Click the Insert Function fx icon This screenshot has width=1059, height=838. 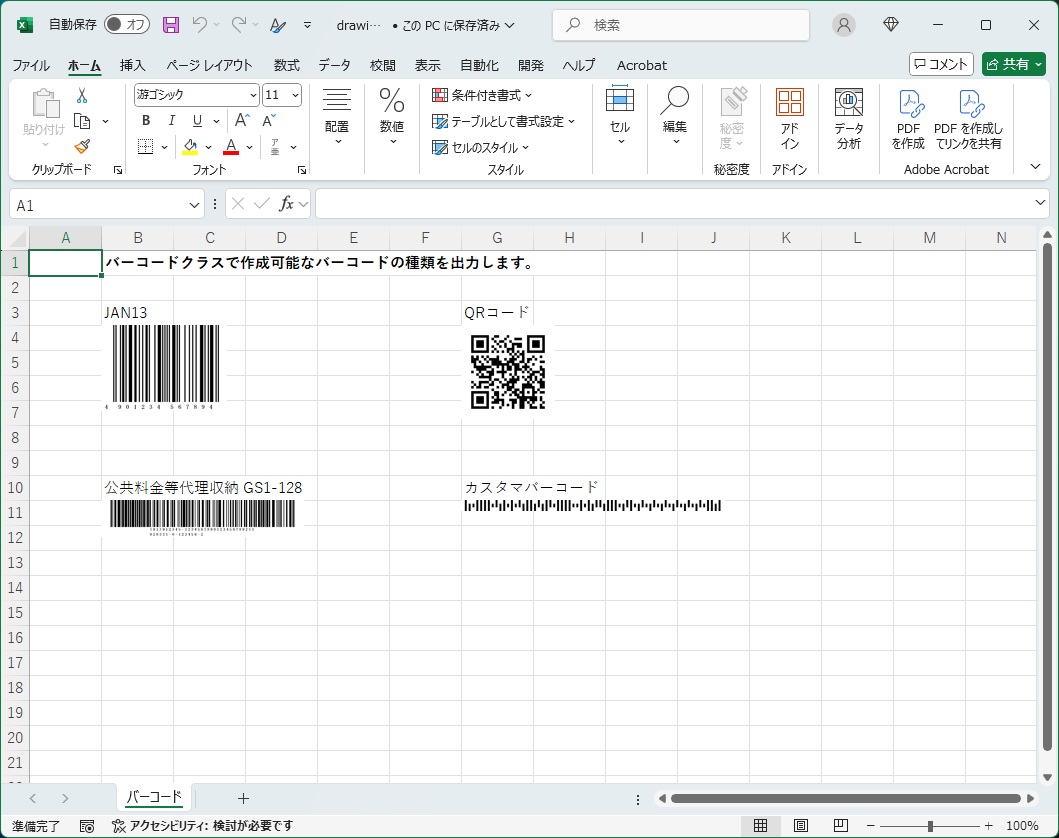(x=286, y=204)
